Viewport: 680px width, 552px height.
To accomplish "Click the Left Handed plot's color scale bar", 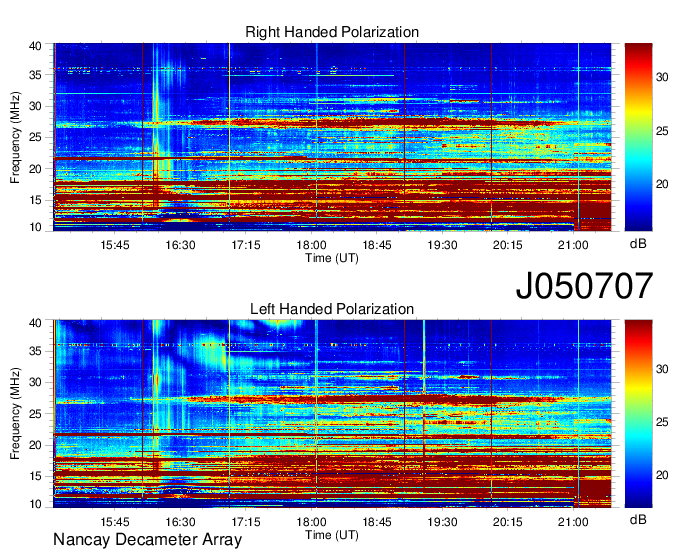I will (638, 414).
